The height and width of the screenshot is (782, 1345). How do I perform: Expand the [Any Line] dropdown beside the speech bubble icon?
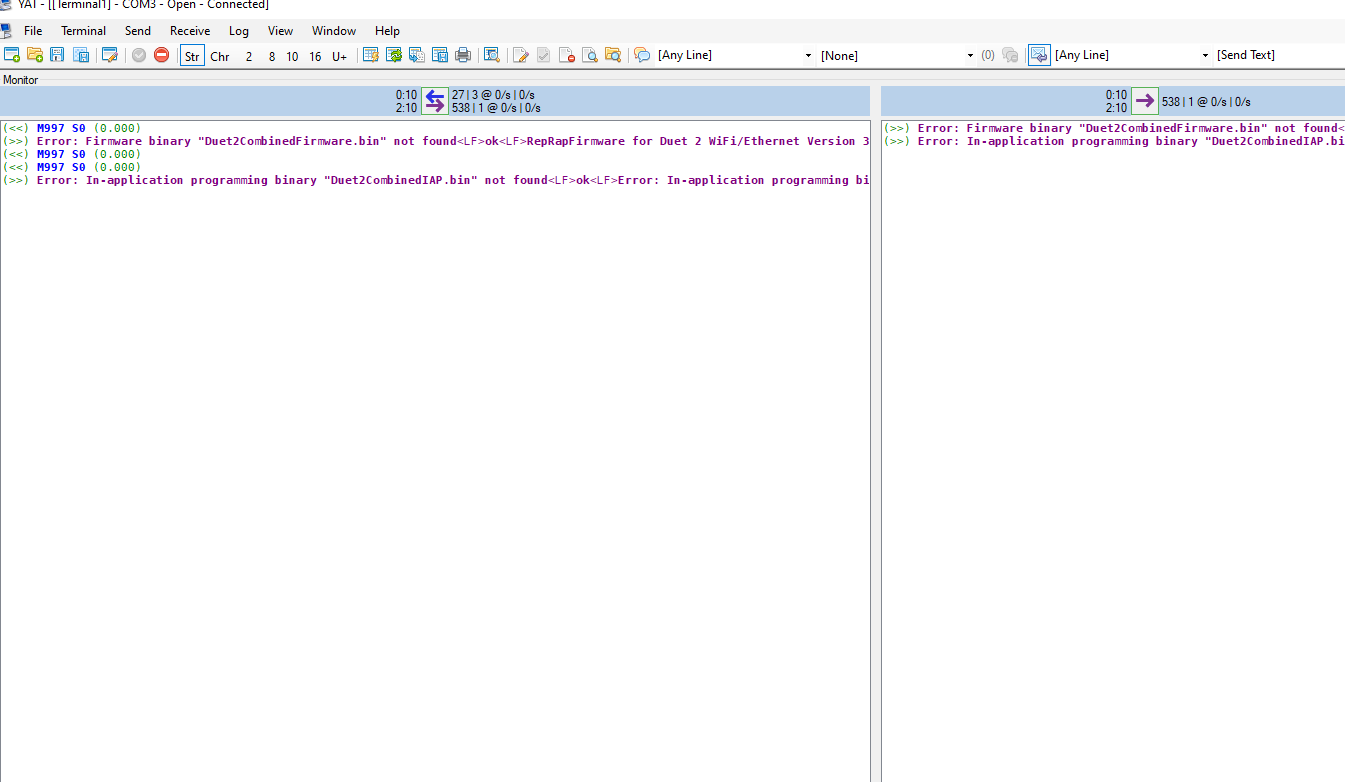808,56
